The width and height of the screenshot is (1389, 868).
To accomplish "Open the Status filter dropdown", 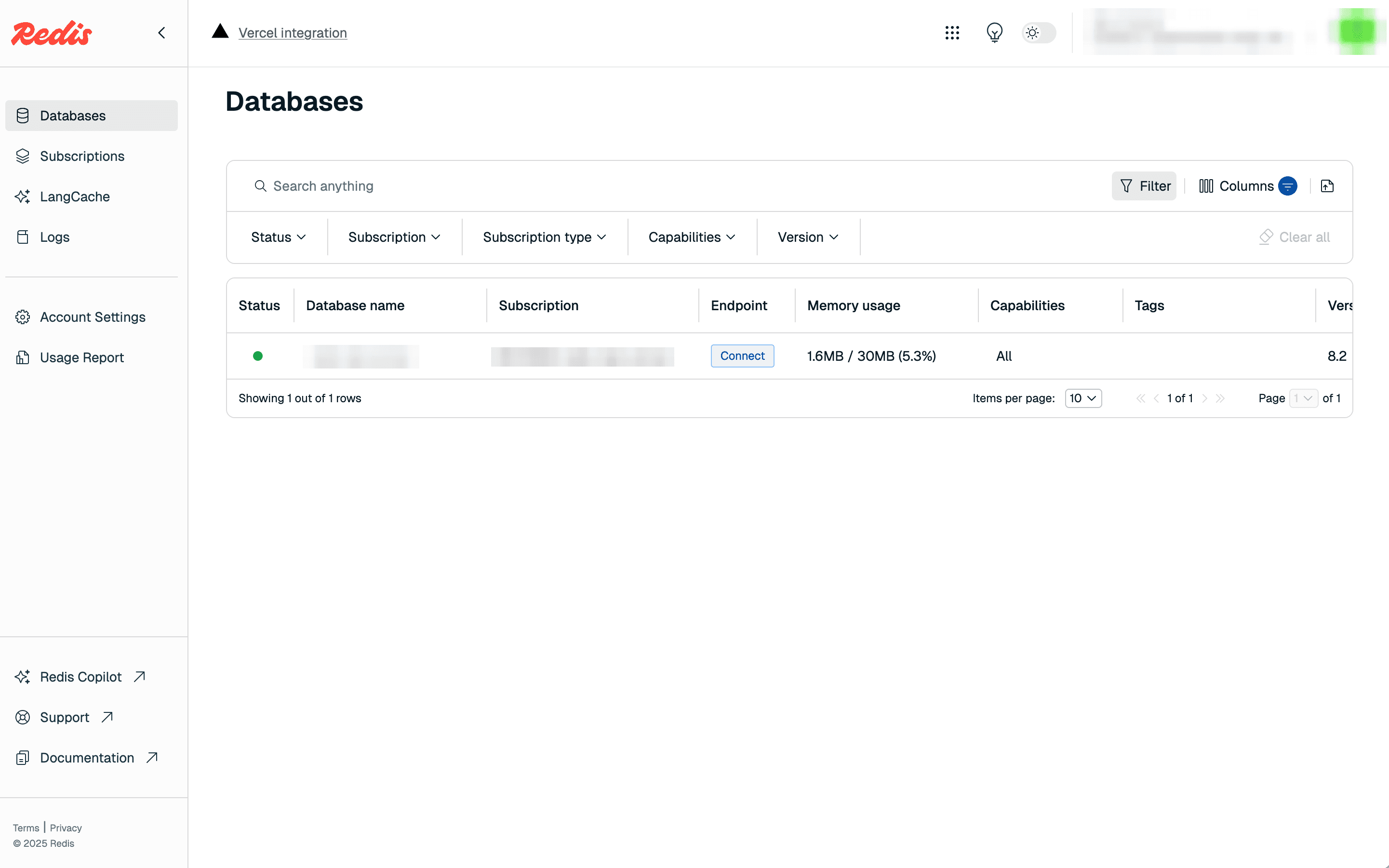I will coord(278,237).
